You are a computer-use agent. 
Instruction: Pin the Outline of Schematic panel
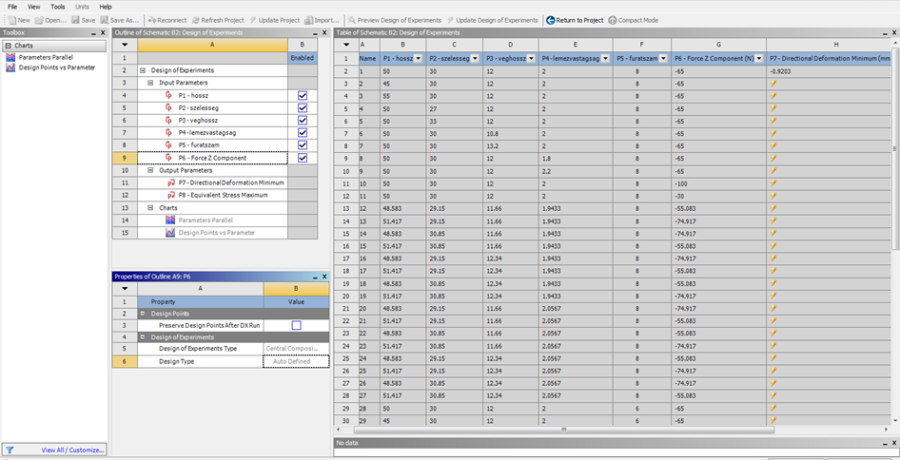(x=315, y=33)
